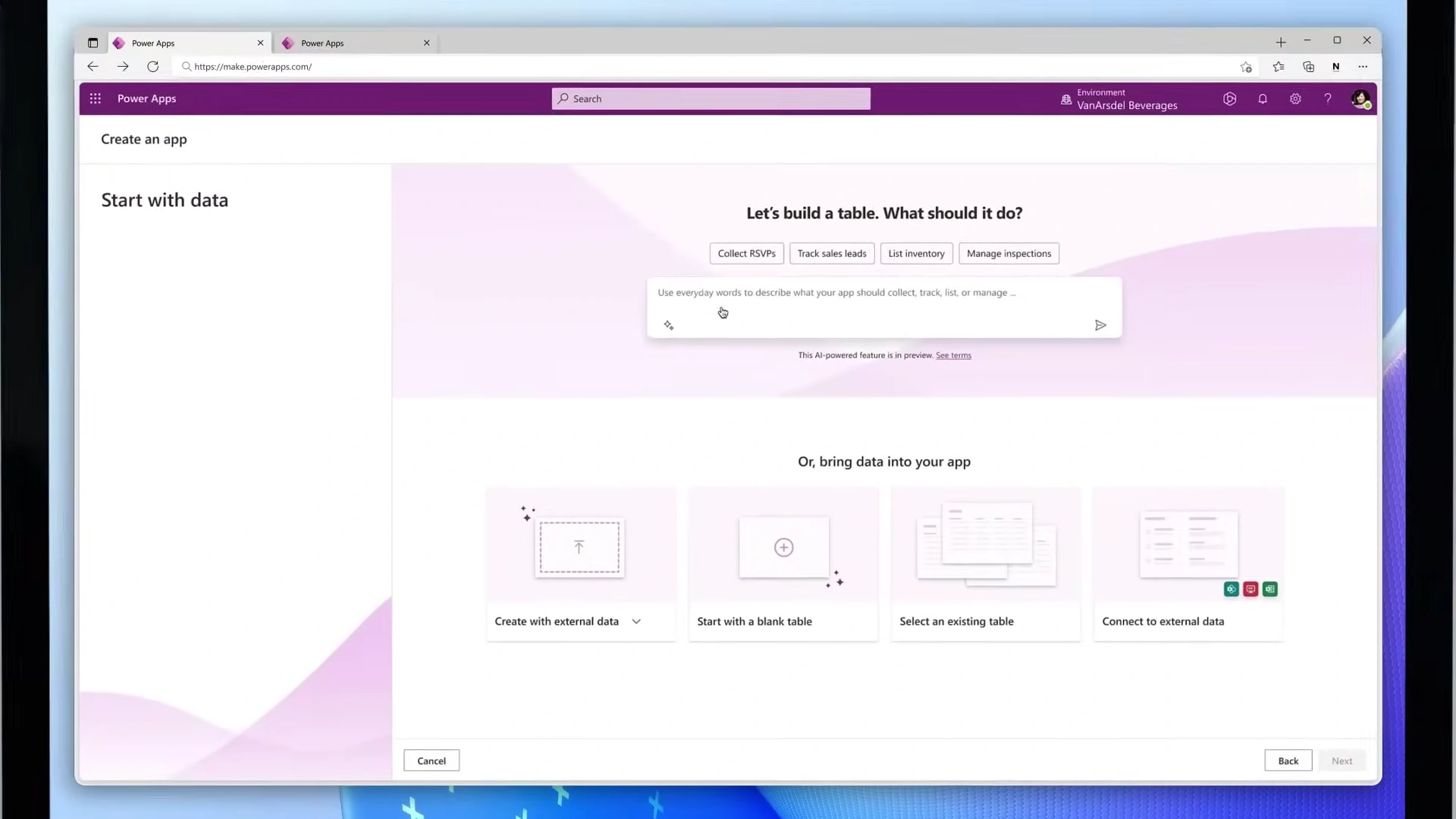Open the app launcher waffle icon
1456x819 pixels.
coord(95,99)
